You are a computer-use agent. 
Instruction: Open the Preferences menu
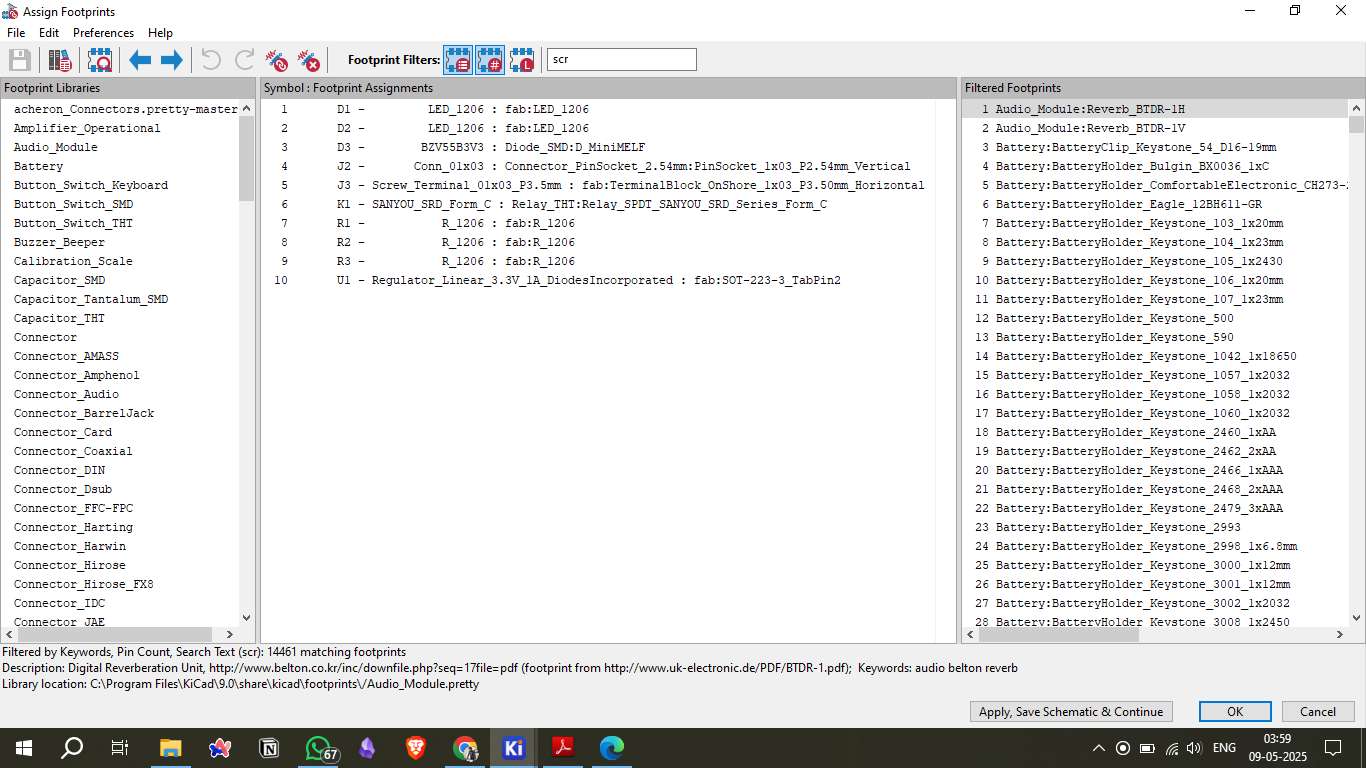(103, 33)
